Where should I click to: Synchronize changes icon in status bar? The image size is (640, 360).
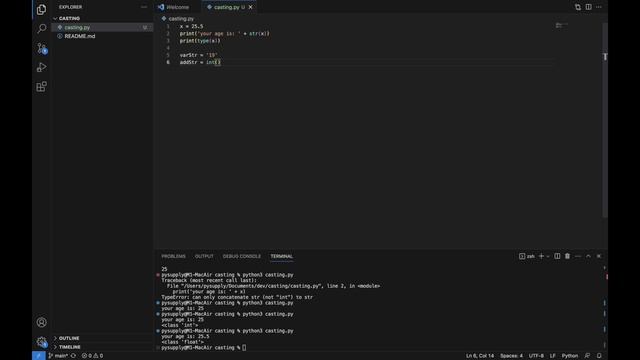click(x=73, y=356)
